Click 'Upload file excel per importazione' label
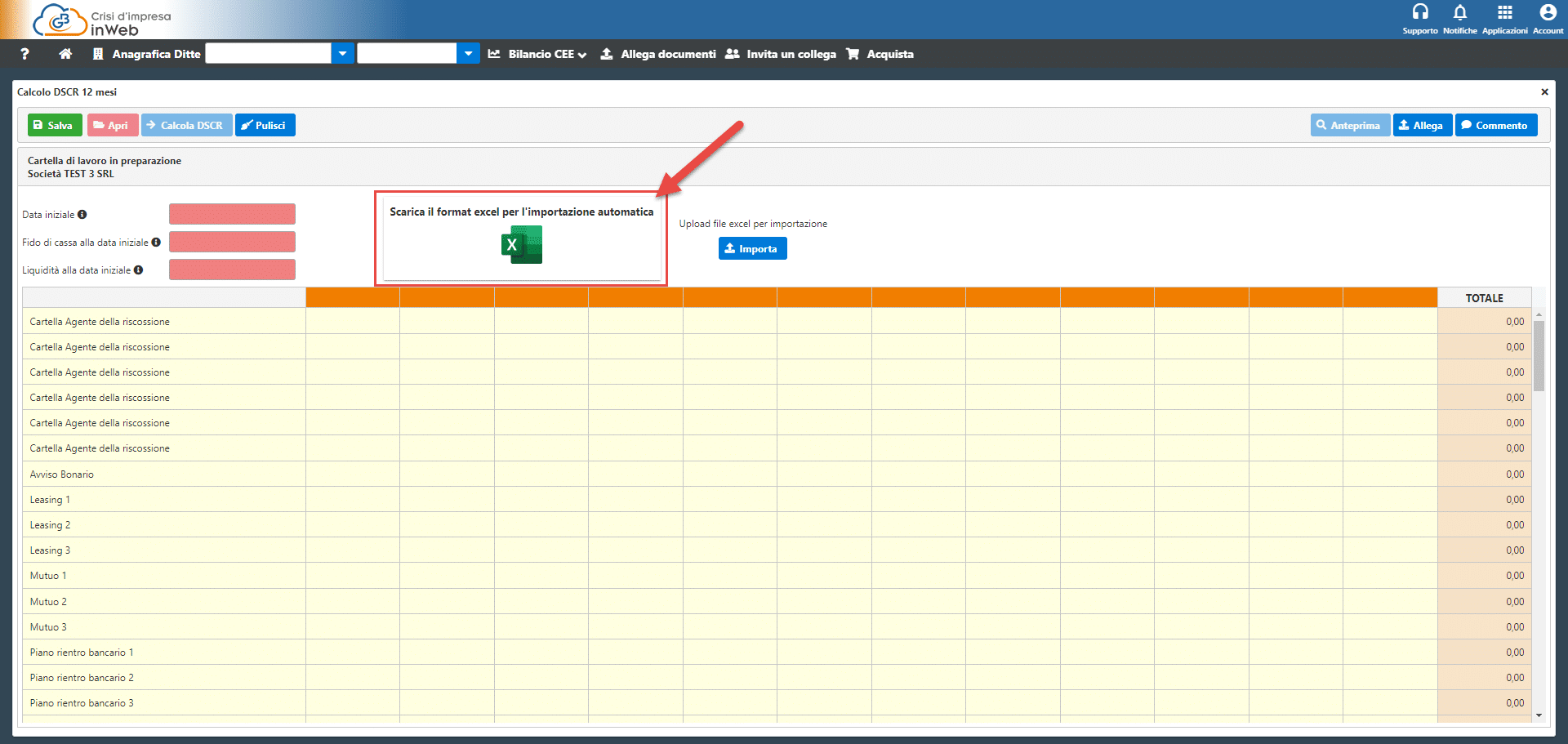Screen dimensions: 1568x744 753,224
